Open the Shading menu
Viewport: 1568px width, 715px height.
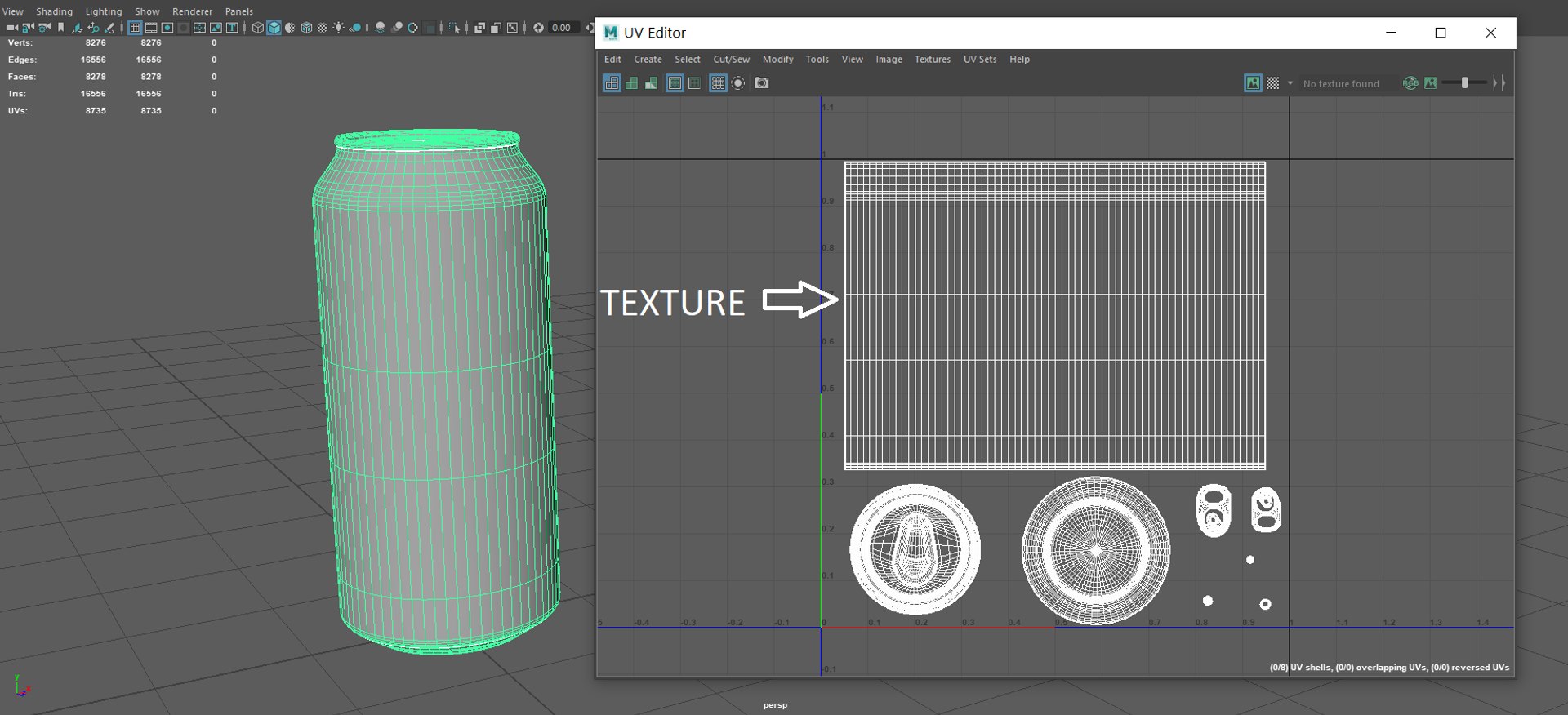54,11
